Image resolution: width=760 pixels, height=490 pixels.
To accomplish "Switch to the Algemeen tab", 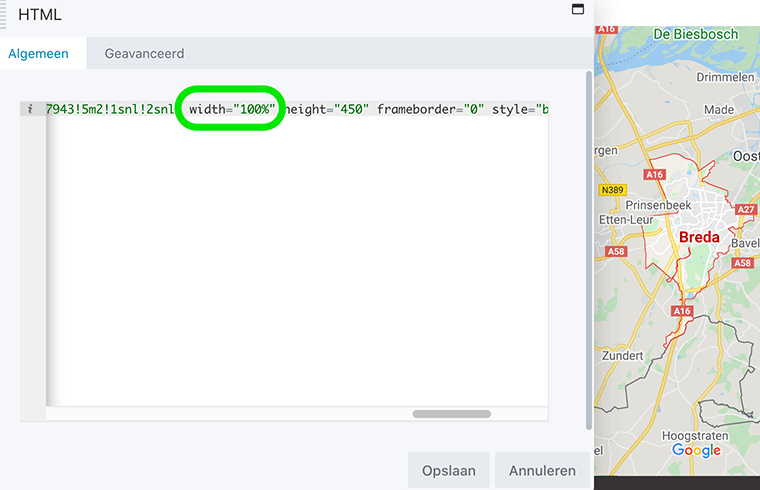I will (x=39, y=53).
